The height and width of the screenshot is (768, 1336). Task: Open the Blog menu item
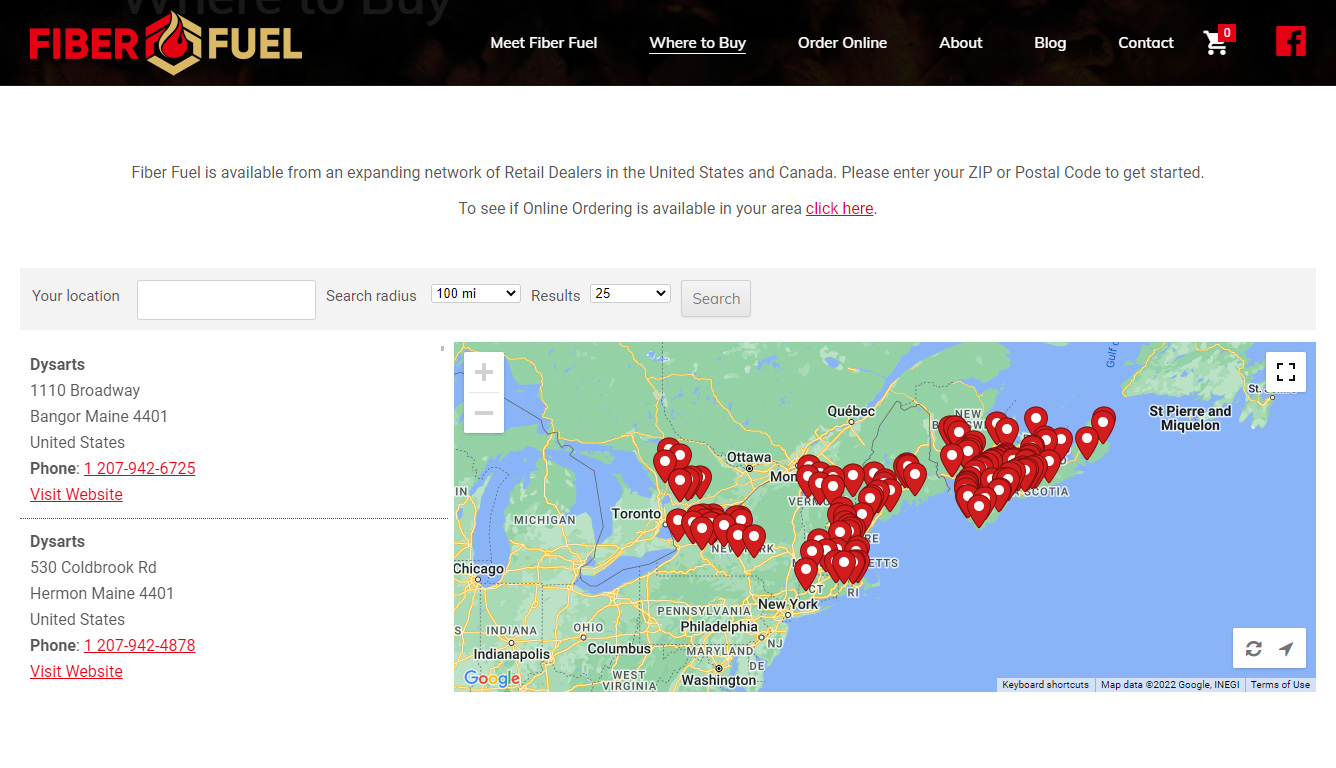click(1050, 43)
